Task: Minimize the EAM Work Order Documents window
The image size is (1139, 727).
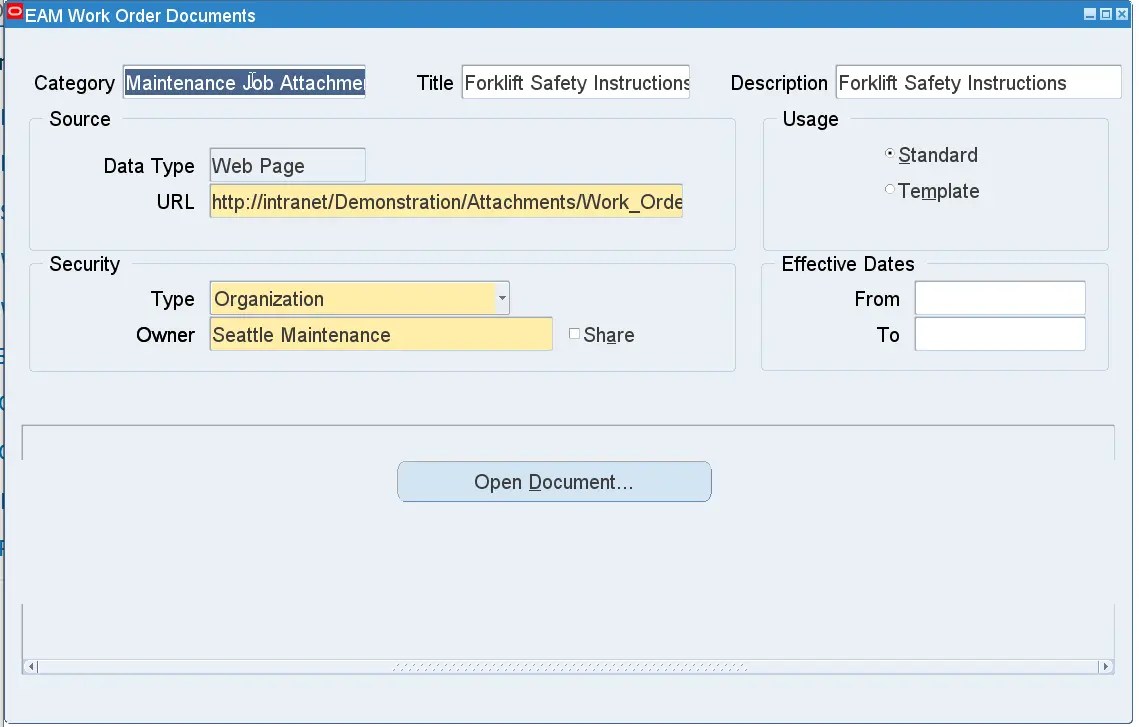Action: click(x=1092, y=14)
